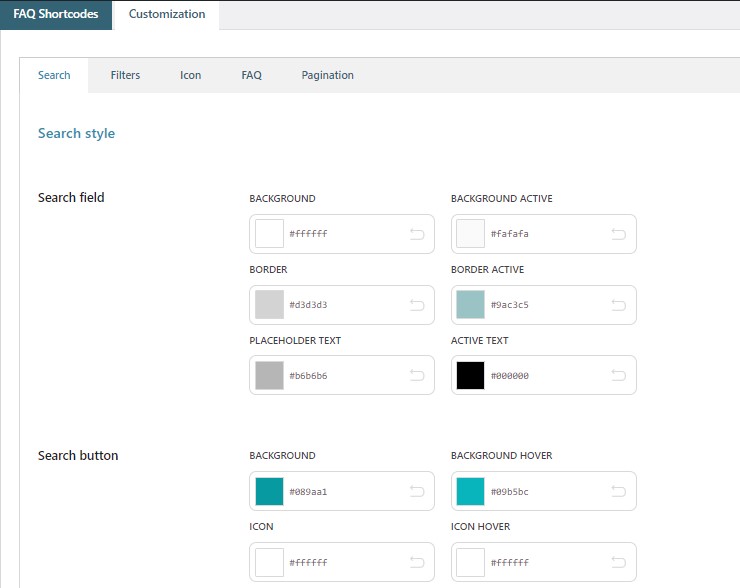The width and height of the screenshot is (740, 588).
Task: Select the Icon sub-tab
Action: 190,75
